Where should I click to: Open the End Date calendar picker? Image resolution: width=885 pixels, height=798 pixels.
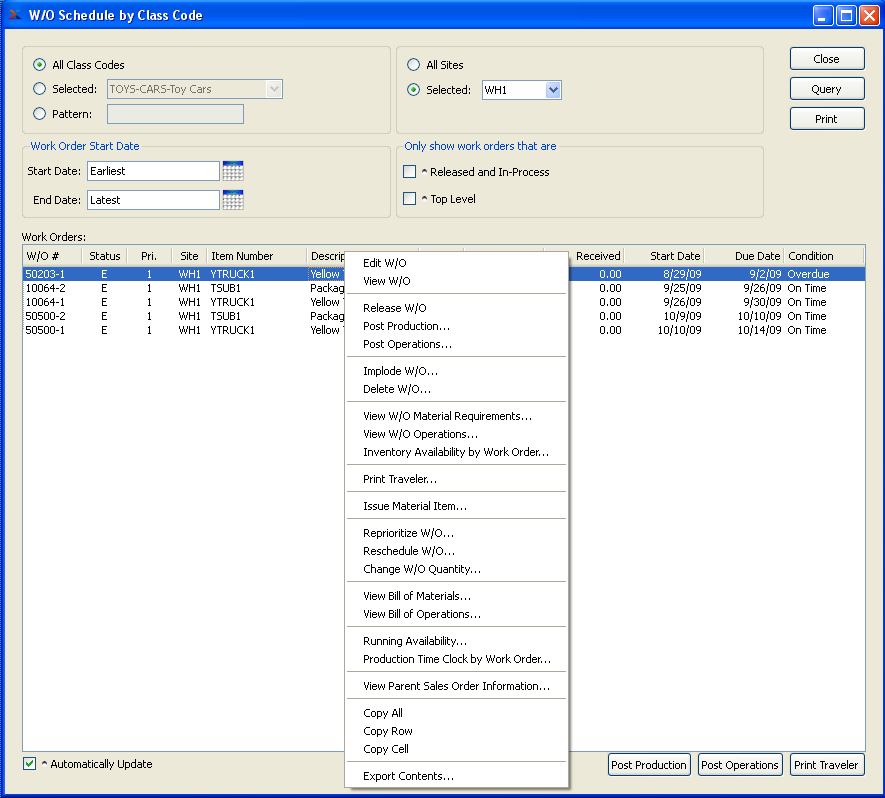click(233, 200)
